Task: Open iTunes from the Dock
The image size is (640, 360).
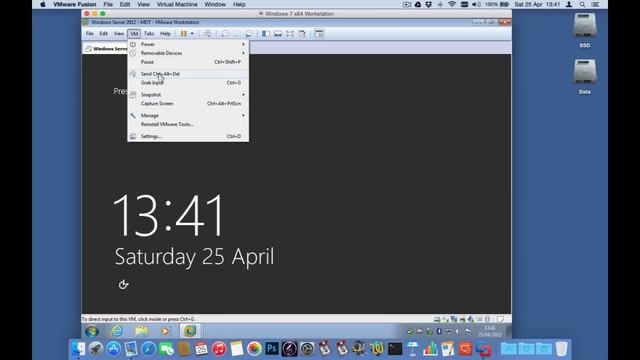Action: point(219,349)
